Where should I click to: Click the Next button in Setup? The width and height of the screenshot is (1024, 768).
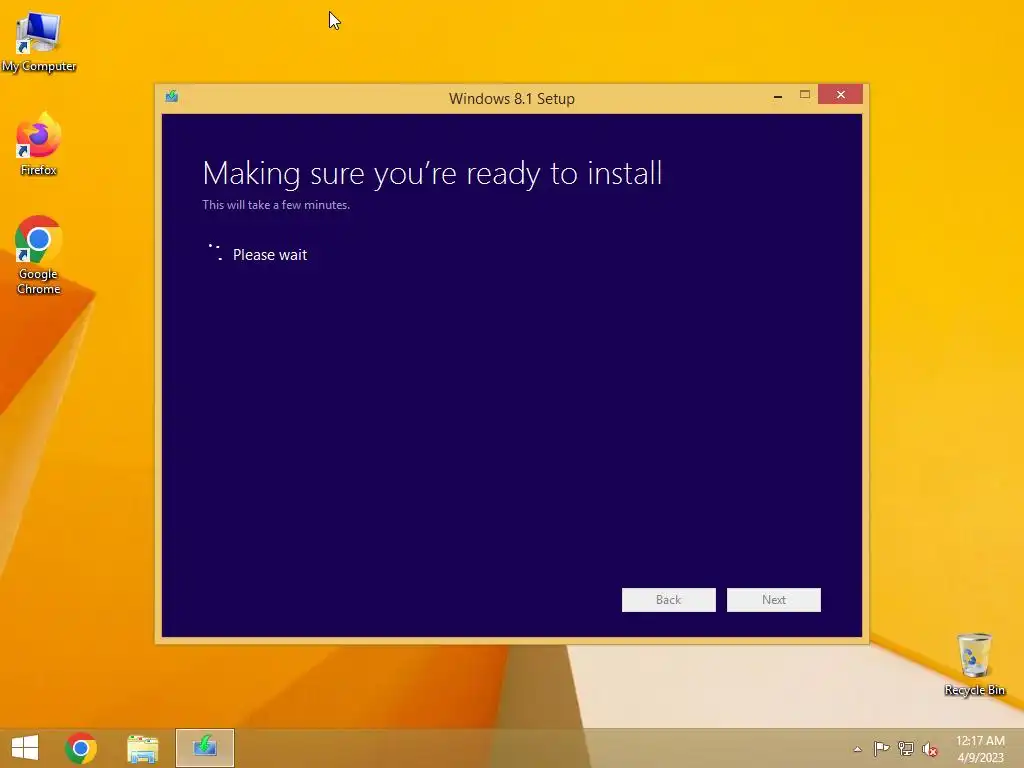tap(774, 600)
